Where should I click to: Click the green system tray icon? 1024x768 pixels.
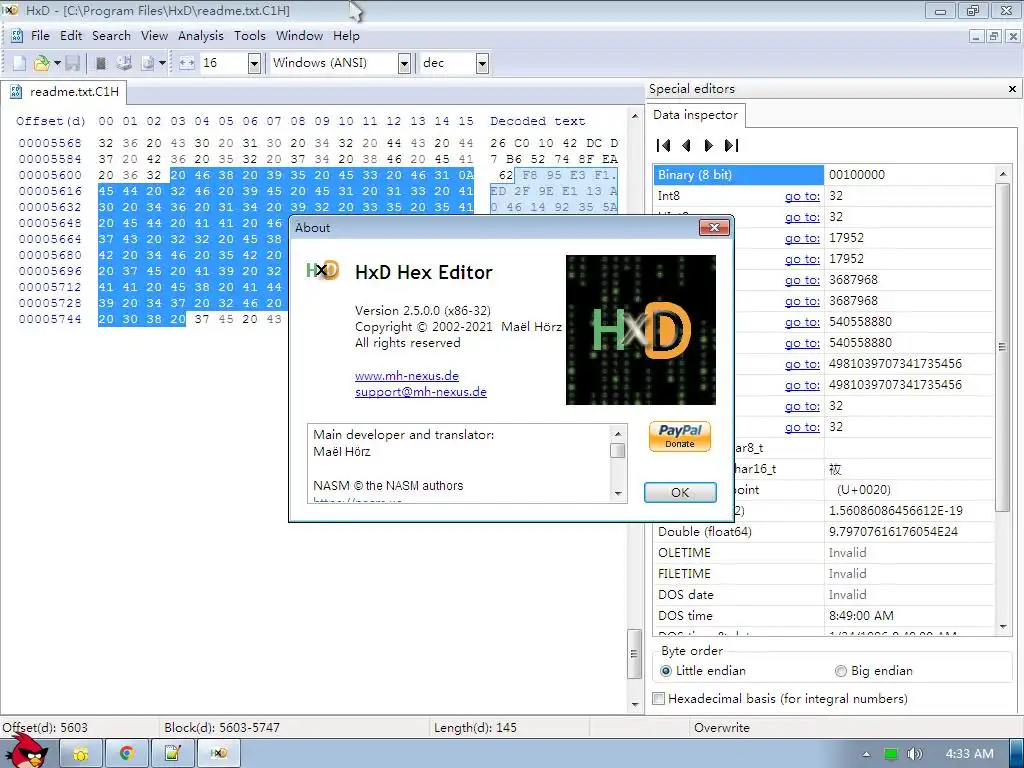(891, 754)
